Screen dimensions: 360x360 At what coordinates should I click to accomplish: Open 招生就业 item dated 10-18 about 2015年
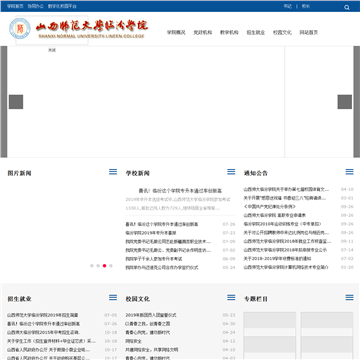(x=43, y=332)
